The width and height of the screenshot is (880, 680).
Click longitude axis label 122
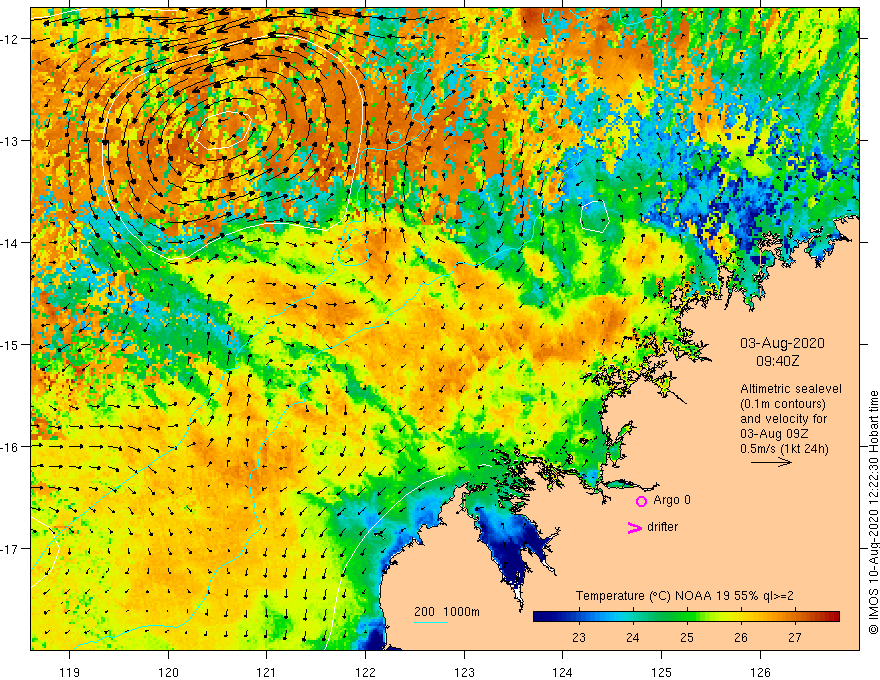[365, 673]
